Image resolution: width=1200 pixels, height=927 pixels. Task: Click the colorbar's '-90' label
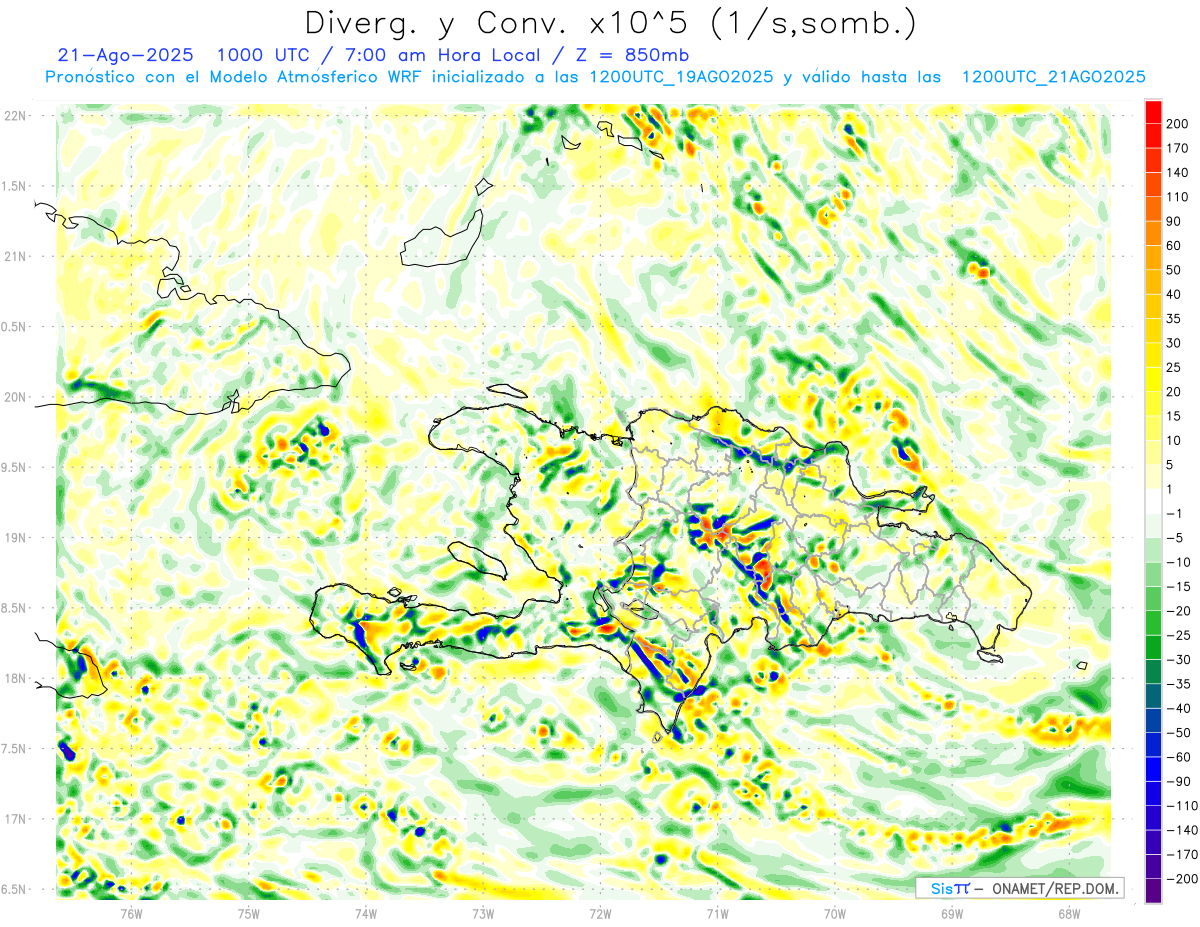click(1179, 782)
